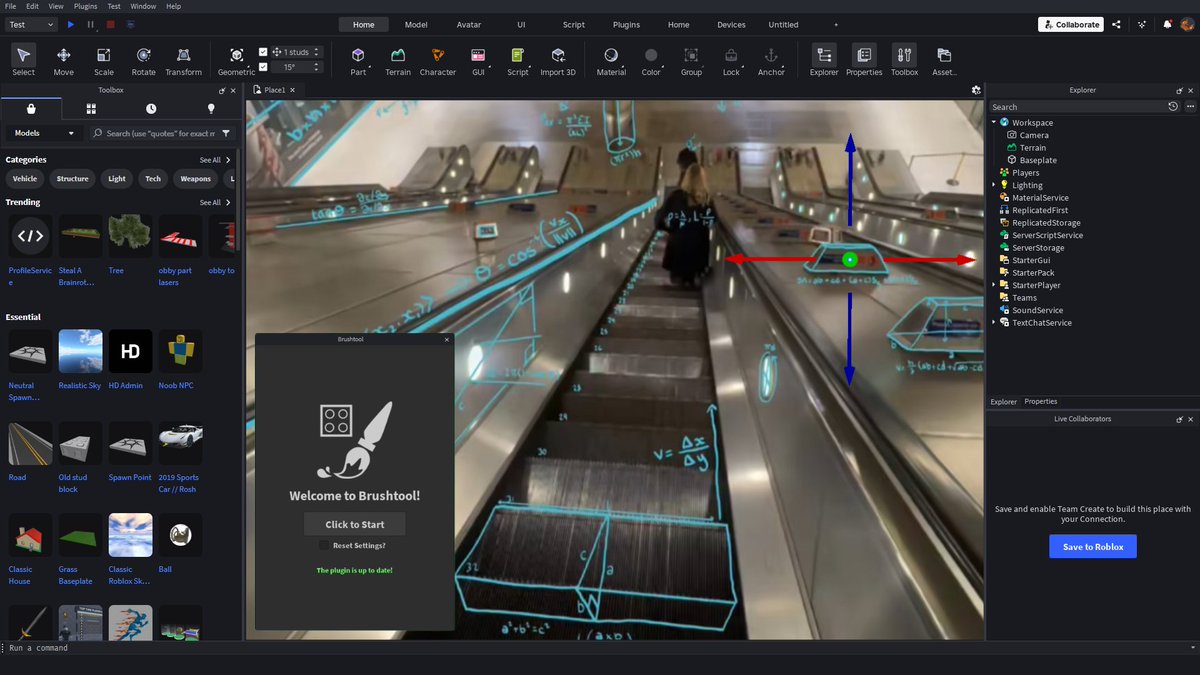Adjust the studs increment stepper
This screenshot has height=675, width=1200.
317,52
